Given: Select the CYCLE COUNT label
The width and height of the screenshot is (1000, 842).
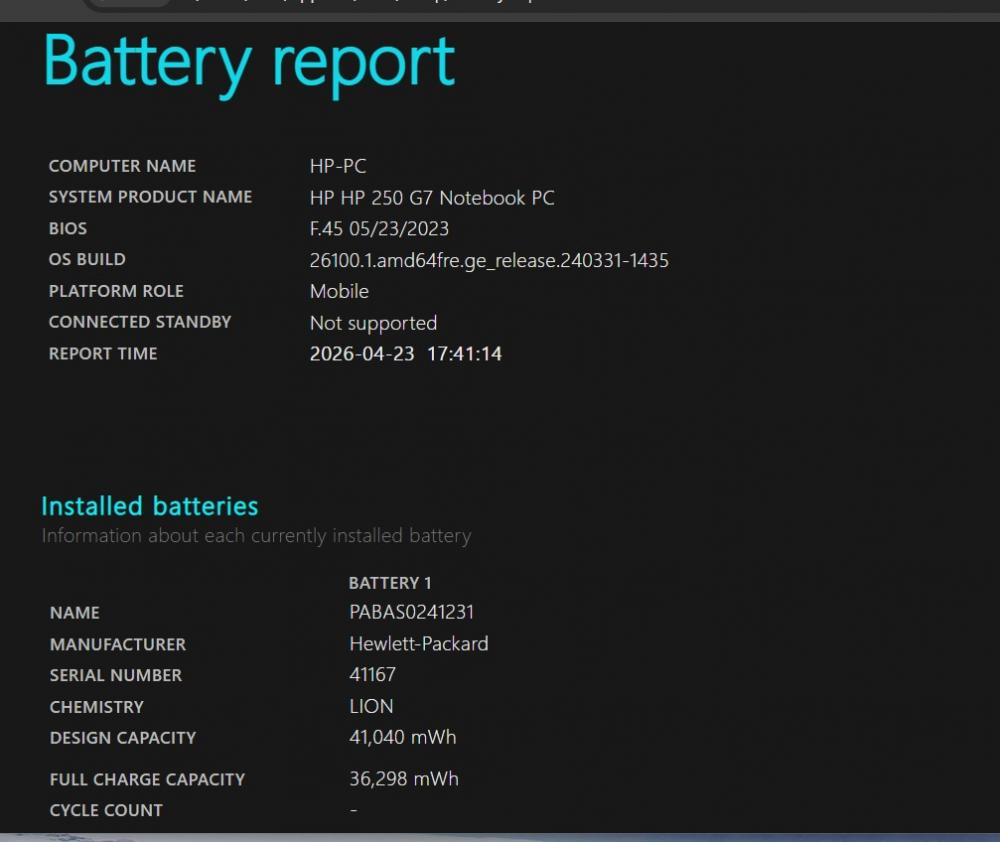Looking at the screenshot, I should [x=107, y=810].
